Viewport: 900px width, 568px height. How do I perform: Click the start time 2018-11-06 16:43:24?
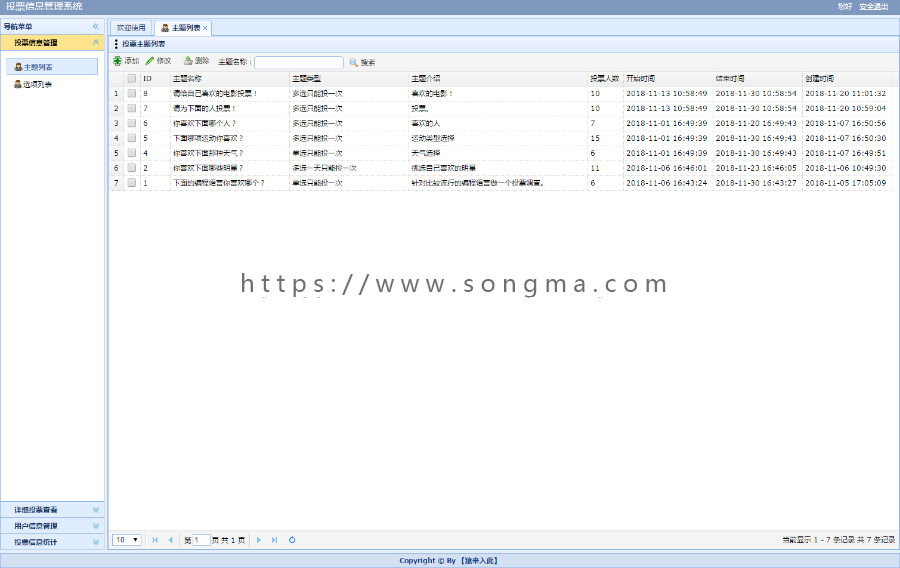[666, 183]
